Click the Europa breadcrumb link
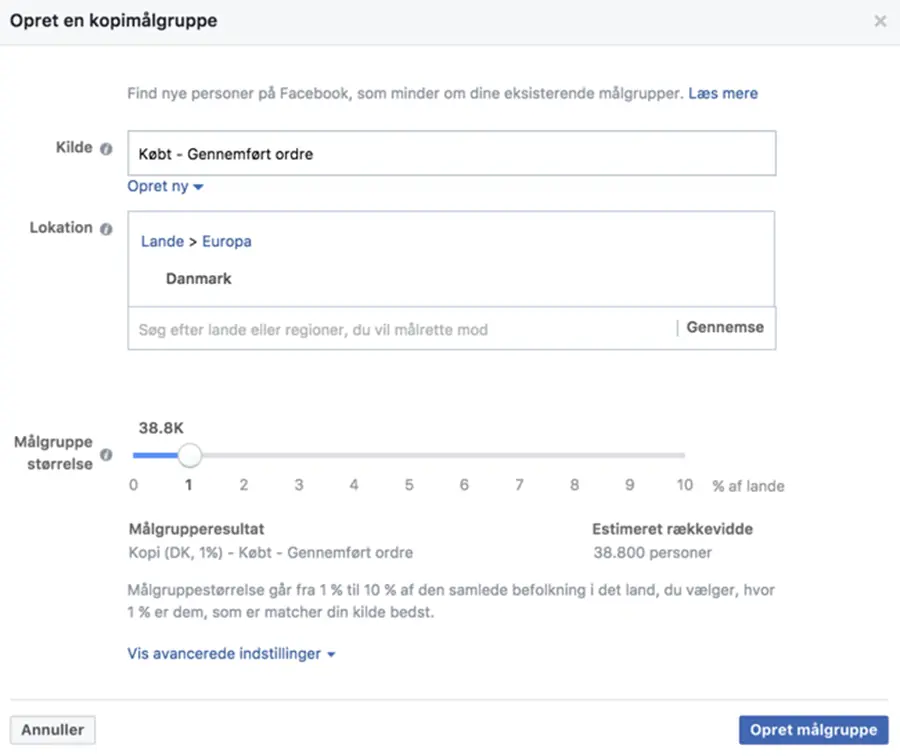This screenshot has height=756, width=900. (x=227, y=242)
